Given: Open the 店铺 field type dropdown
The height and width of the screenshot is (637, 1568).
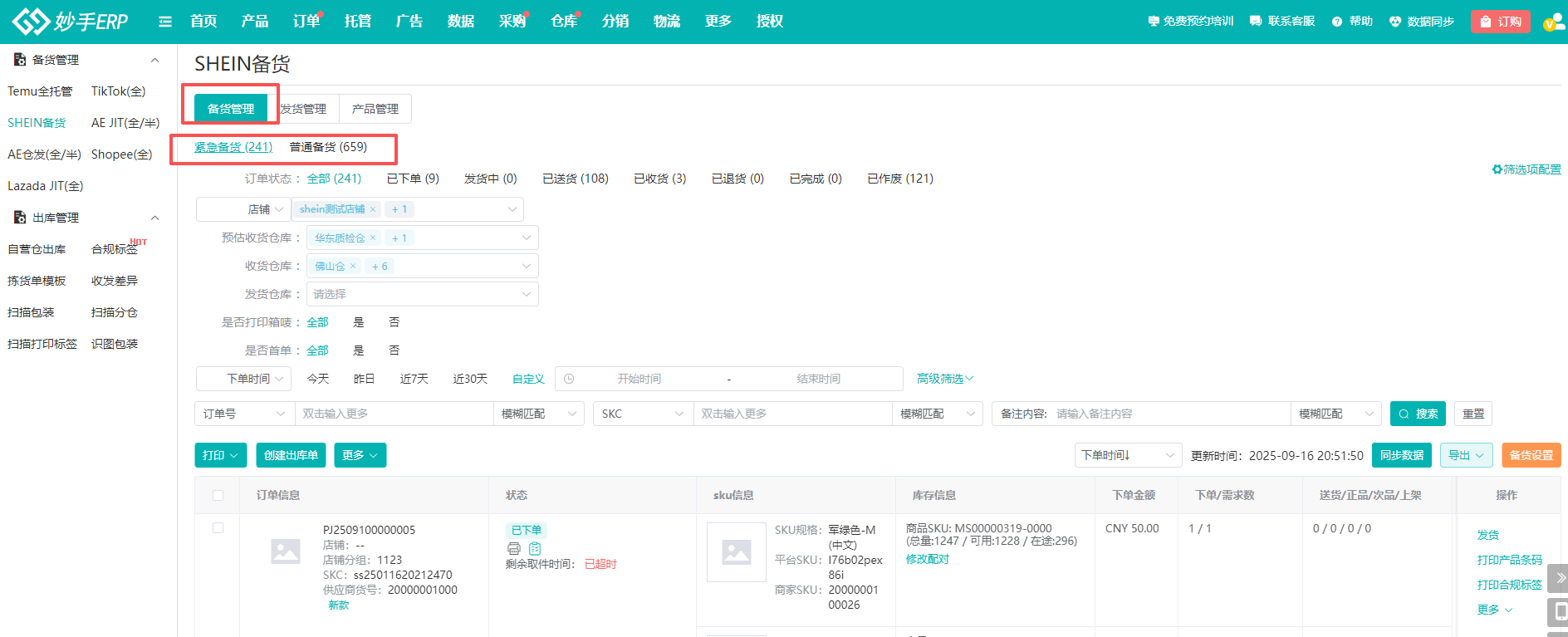Looking at the screenshot, I should [243, 209].
